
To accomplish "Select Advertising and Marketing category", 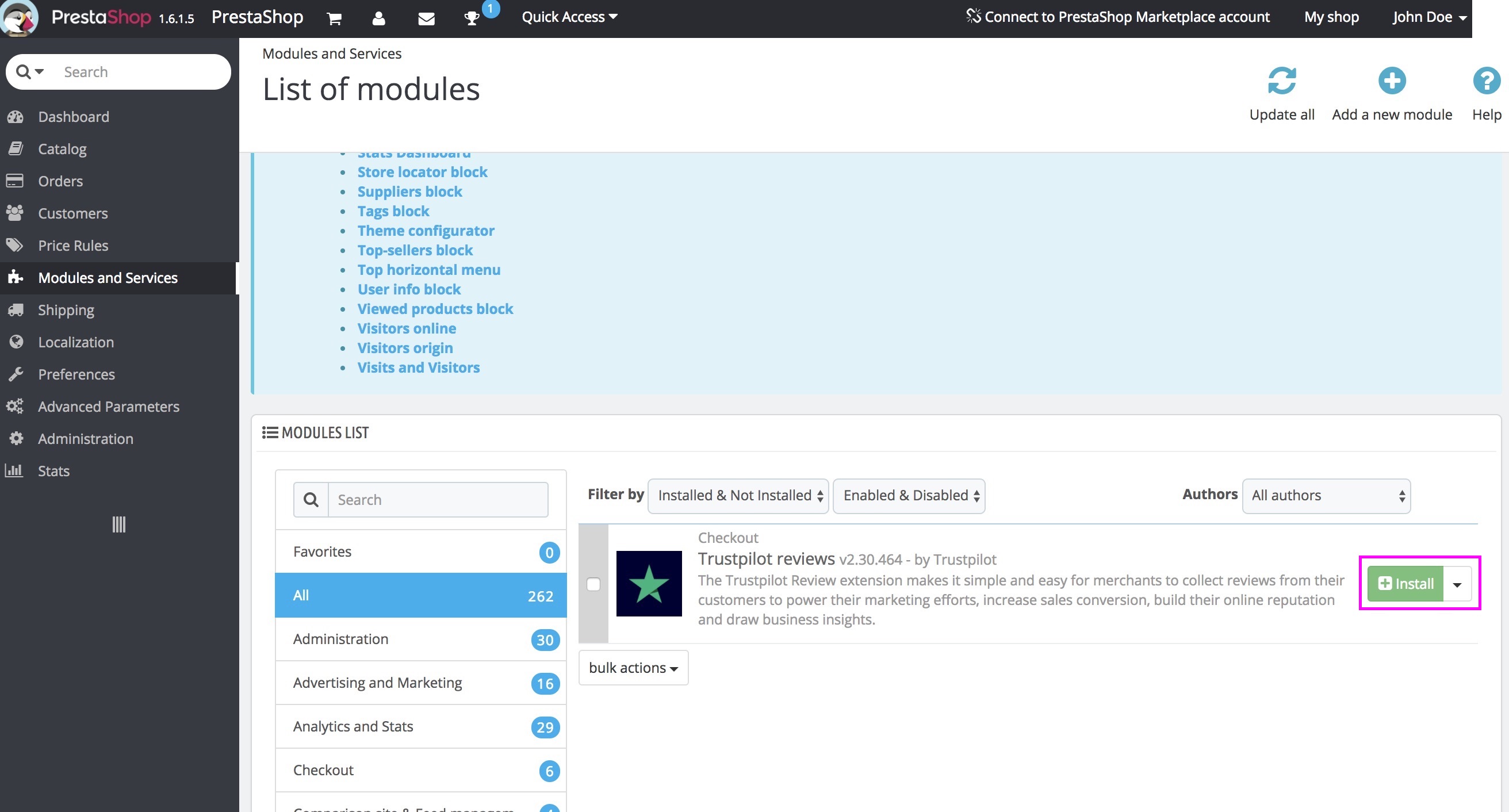I will click(x=420, y=683).
